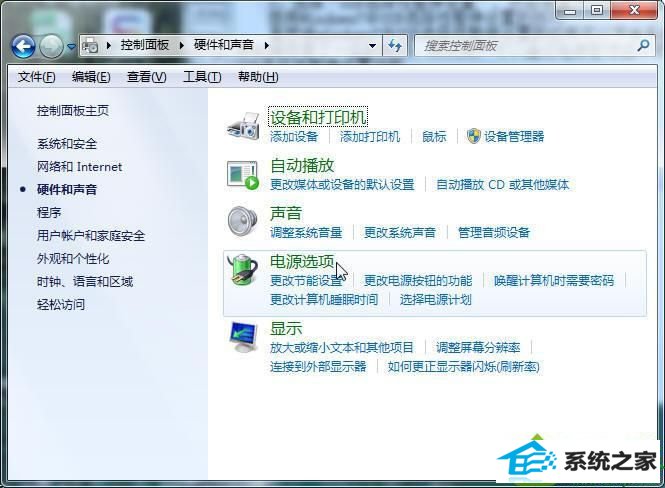Click the 添加设备 link
This screenshot has width=665, height=488.
(294, 137)
